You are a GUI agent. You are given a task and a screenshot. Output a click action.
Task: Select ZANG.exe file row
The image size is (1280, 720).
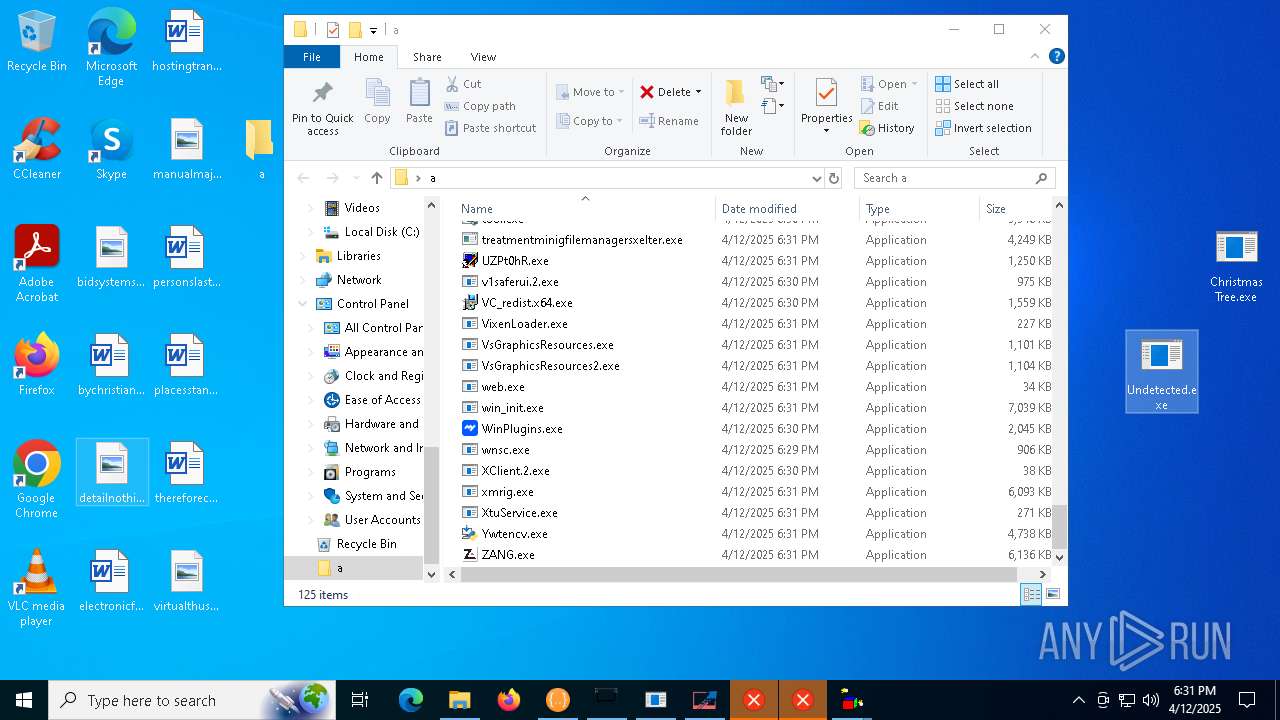(x=755, y=555)
